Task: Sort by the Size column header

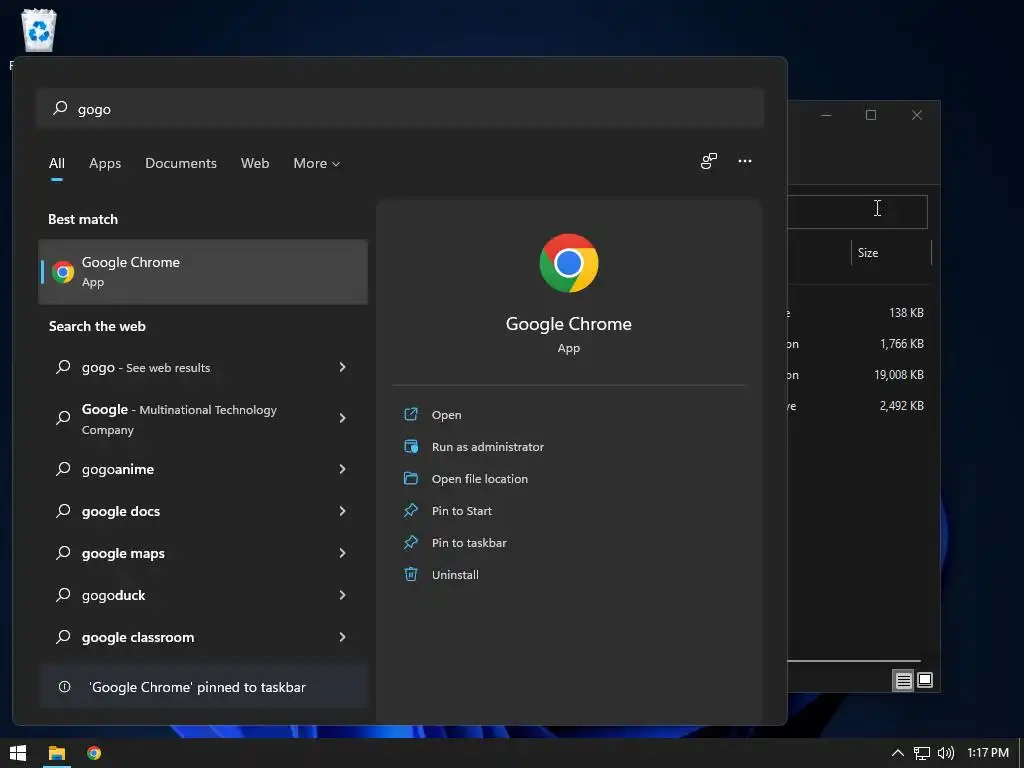Action: tap(891, 253)
